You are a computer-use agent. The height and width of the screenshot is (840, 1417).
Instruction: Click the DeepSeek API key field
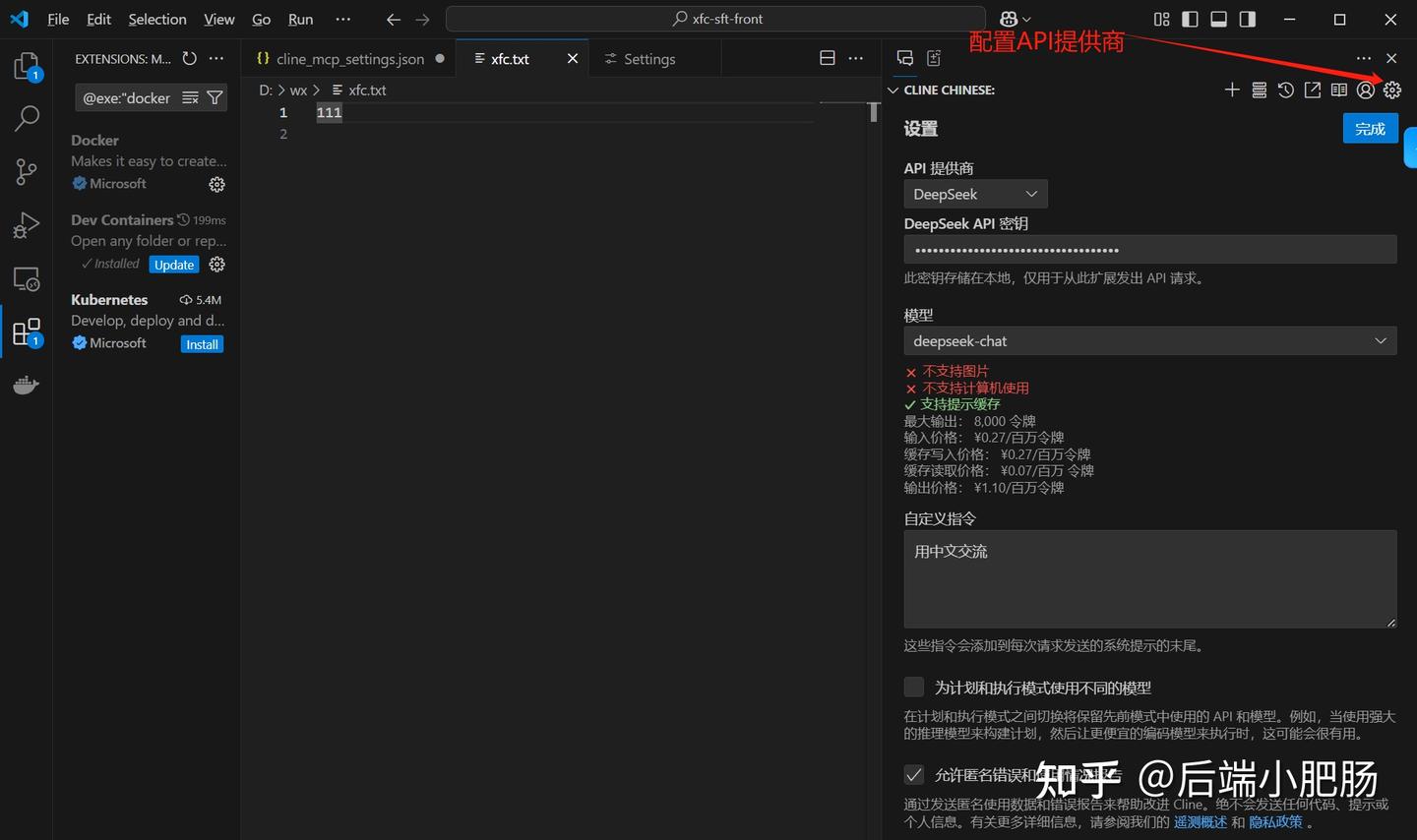1150,250
